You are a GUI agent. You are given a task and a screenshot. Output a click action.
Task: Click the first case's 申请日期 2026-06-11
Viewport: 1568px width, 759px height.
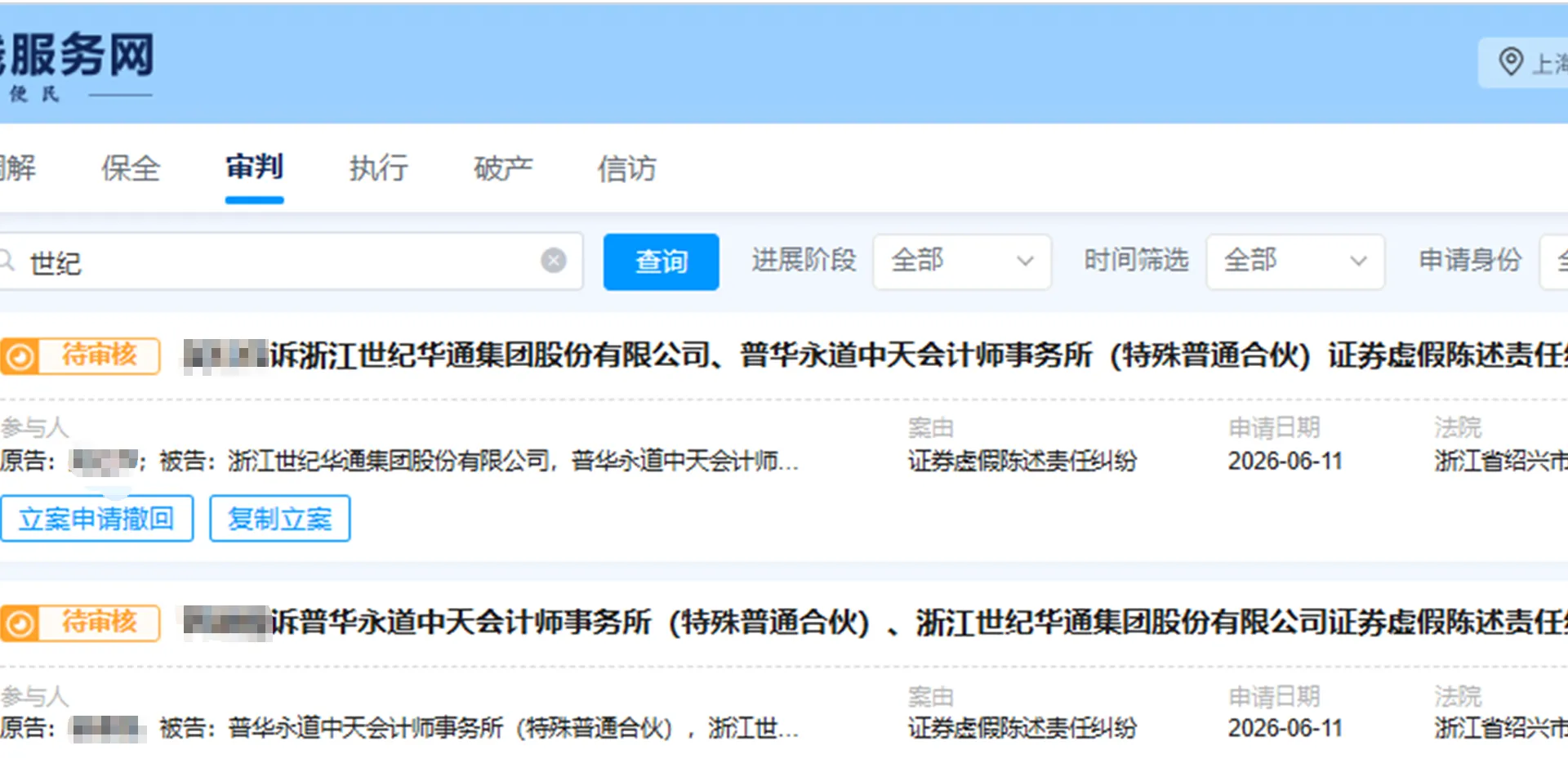1285,462
